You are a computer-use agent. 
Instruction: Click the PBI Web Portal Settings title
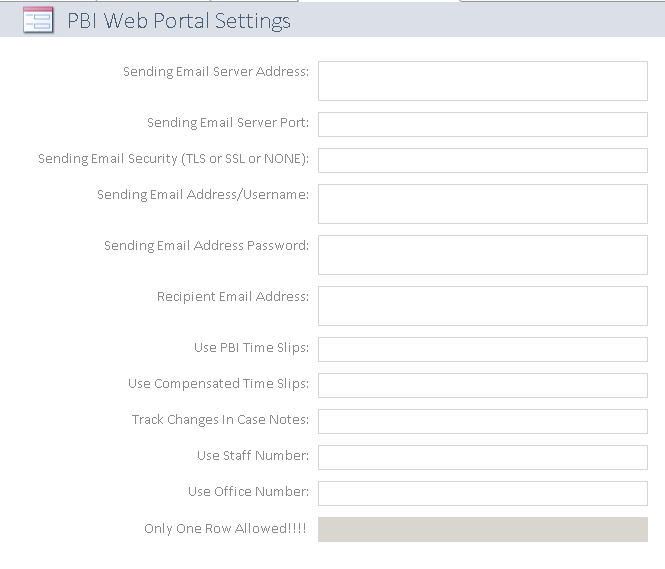178,20
